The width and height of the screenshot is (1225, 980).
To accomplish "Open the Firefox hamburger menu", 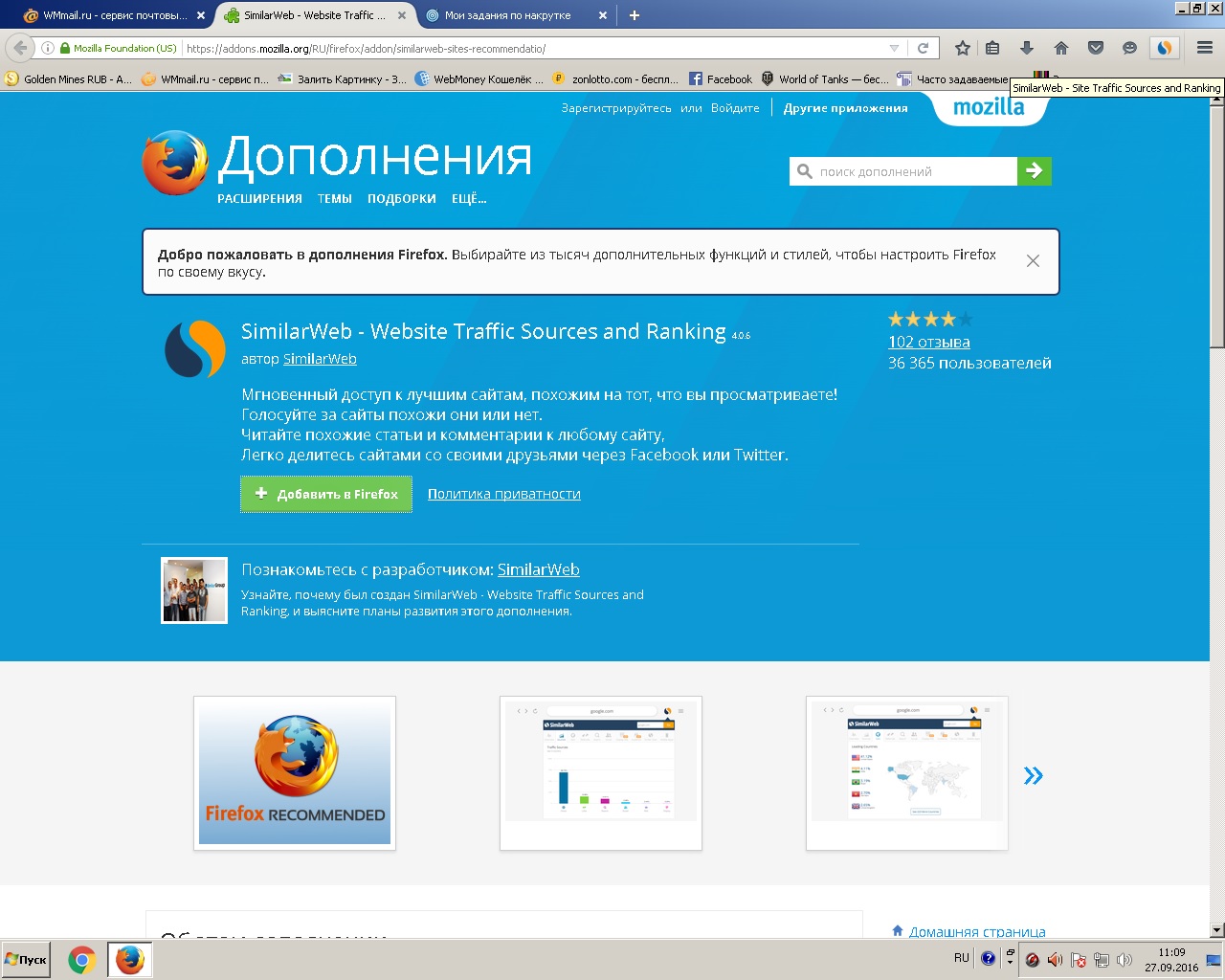I will click(x=1204, y=48).
